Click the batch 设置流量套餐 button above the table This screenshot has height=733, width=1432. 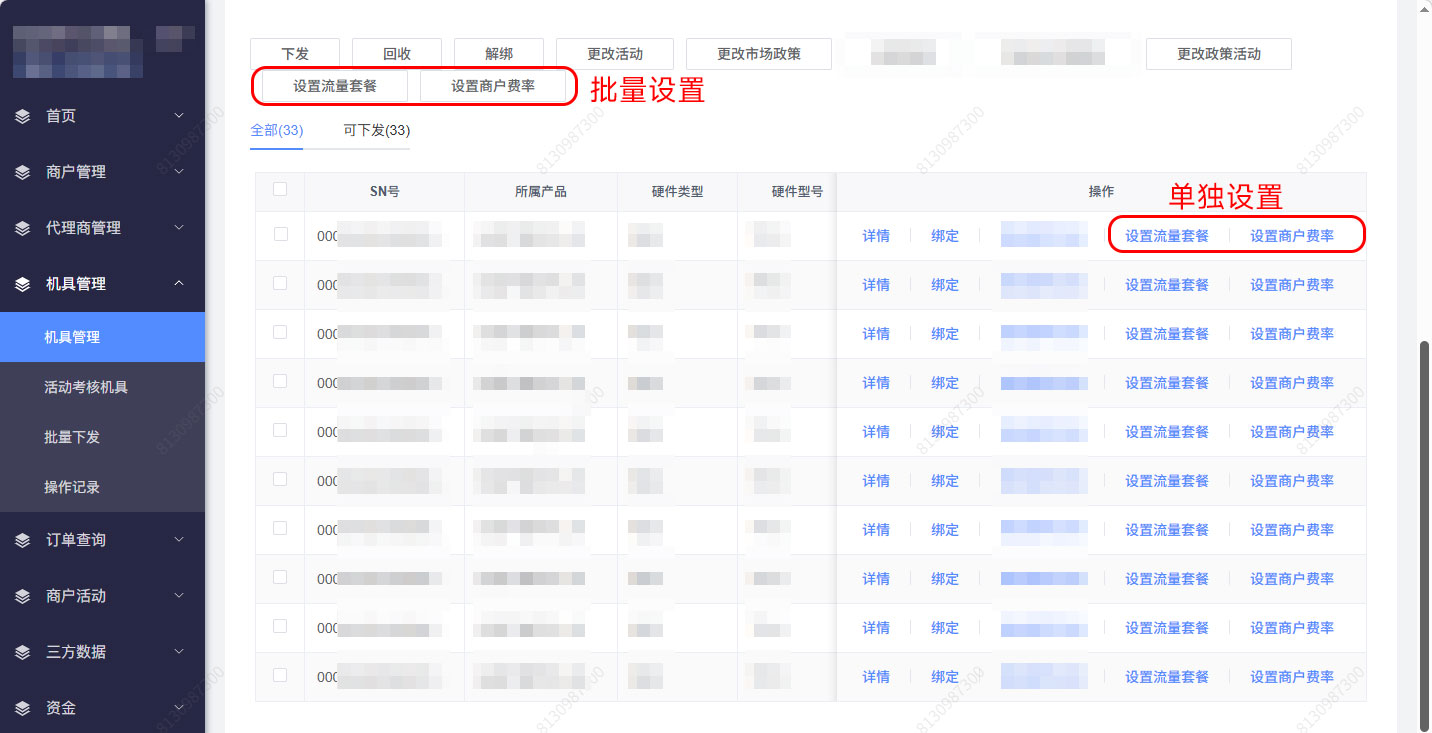(335, 86)
